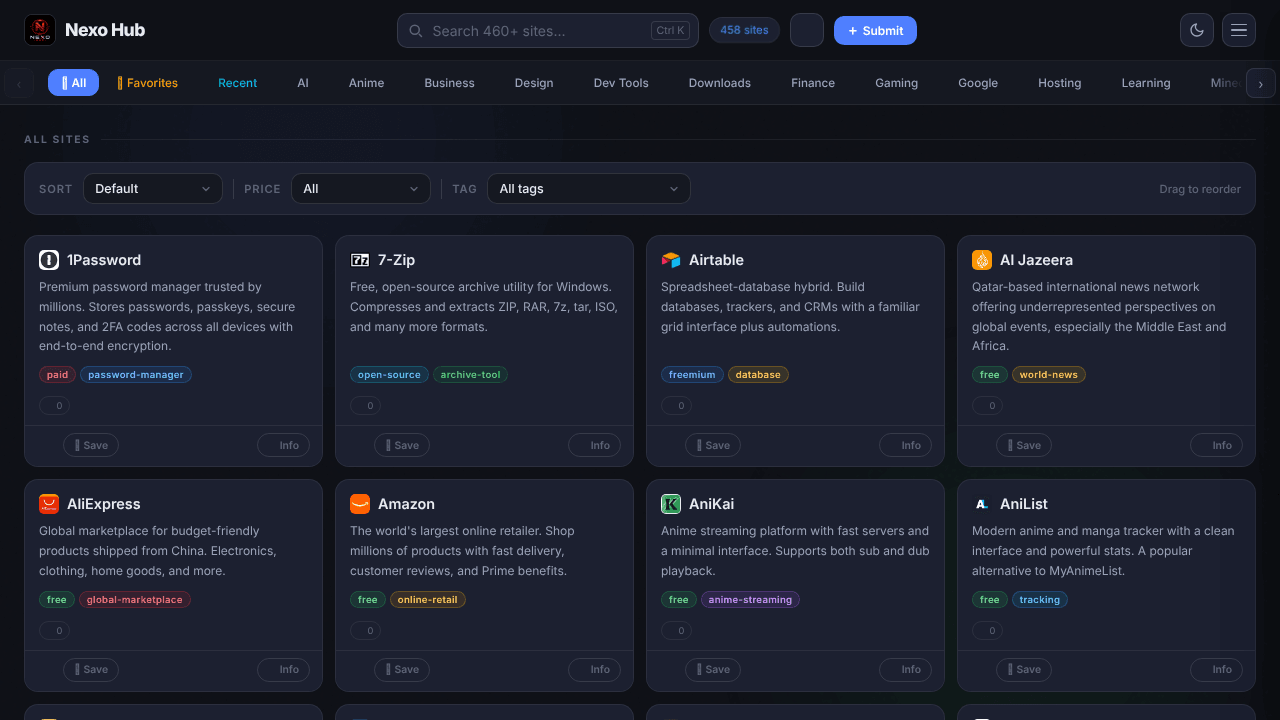1280x720 pixels.
Task: Save the Airtable site
Action: [x=713, y=446]
